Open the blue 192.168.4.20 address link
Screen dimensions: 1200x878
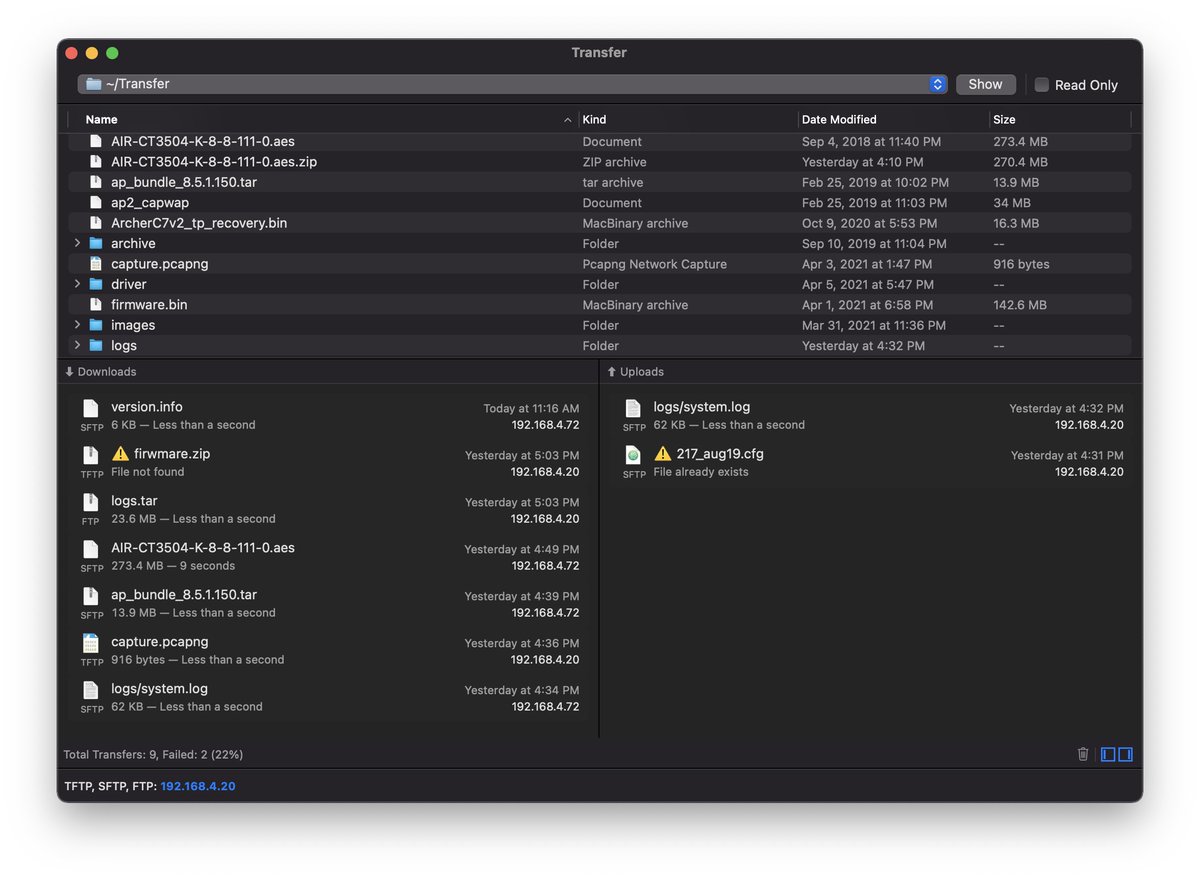[198, 786]
